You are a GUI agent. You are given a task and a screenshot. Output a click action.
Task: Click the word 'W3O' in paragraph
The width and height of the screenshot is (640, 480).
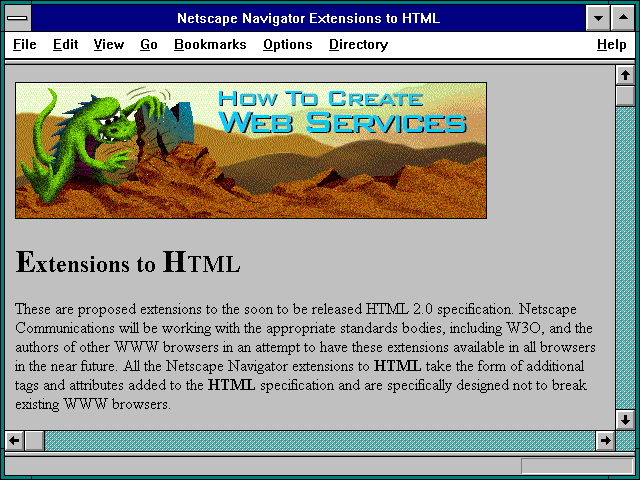point(524,328)
